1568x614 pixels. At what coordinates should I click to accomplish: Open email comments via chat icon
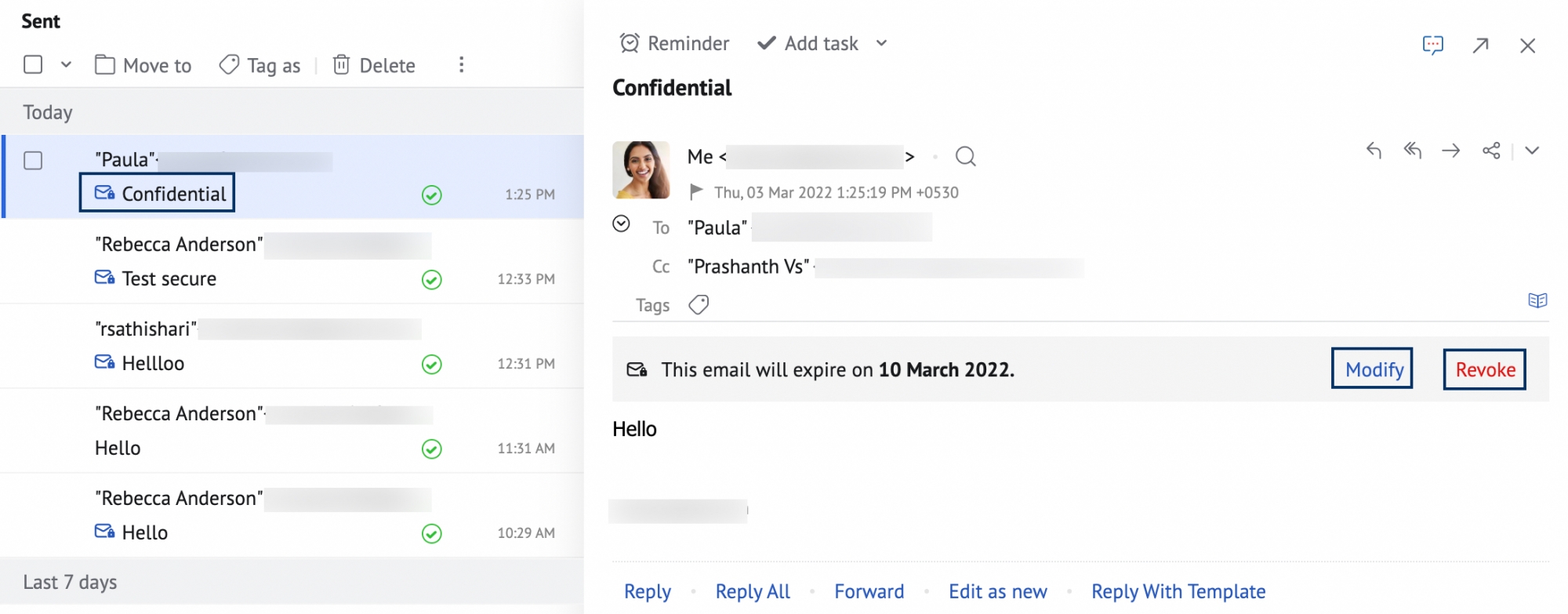pyautogui.click(x=1433, y=45)
